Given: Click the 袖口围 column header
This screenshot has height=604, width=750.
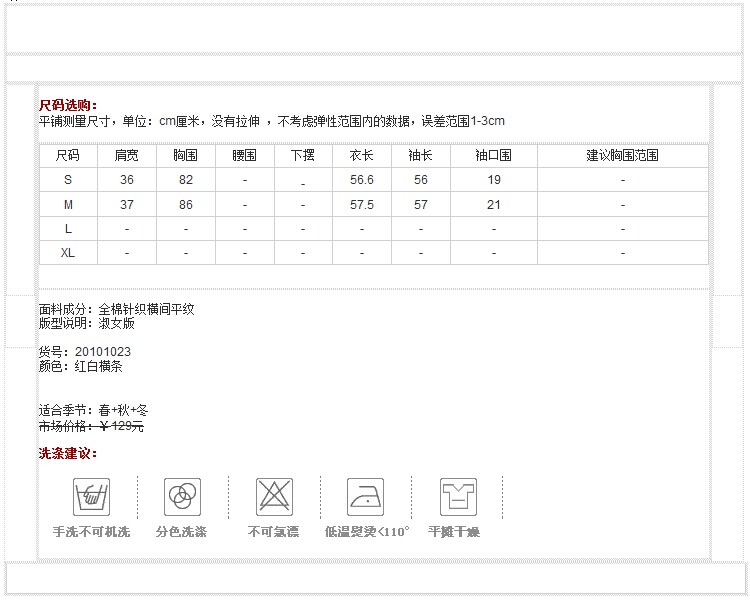Looking at the screenshot, I should click(494, 155).
